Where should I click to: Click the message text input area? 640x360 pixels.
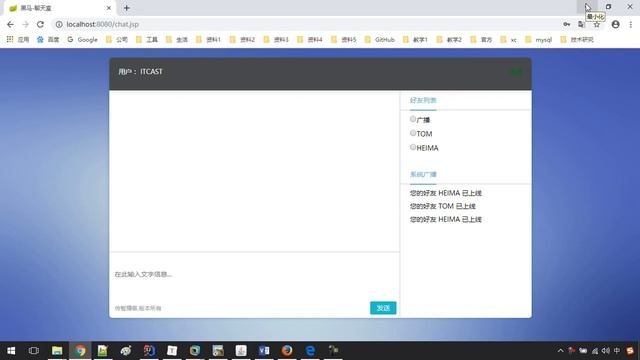(x=255, y=274)
